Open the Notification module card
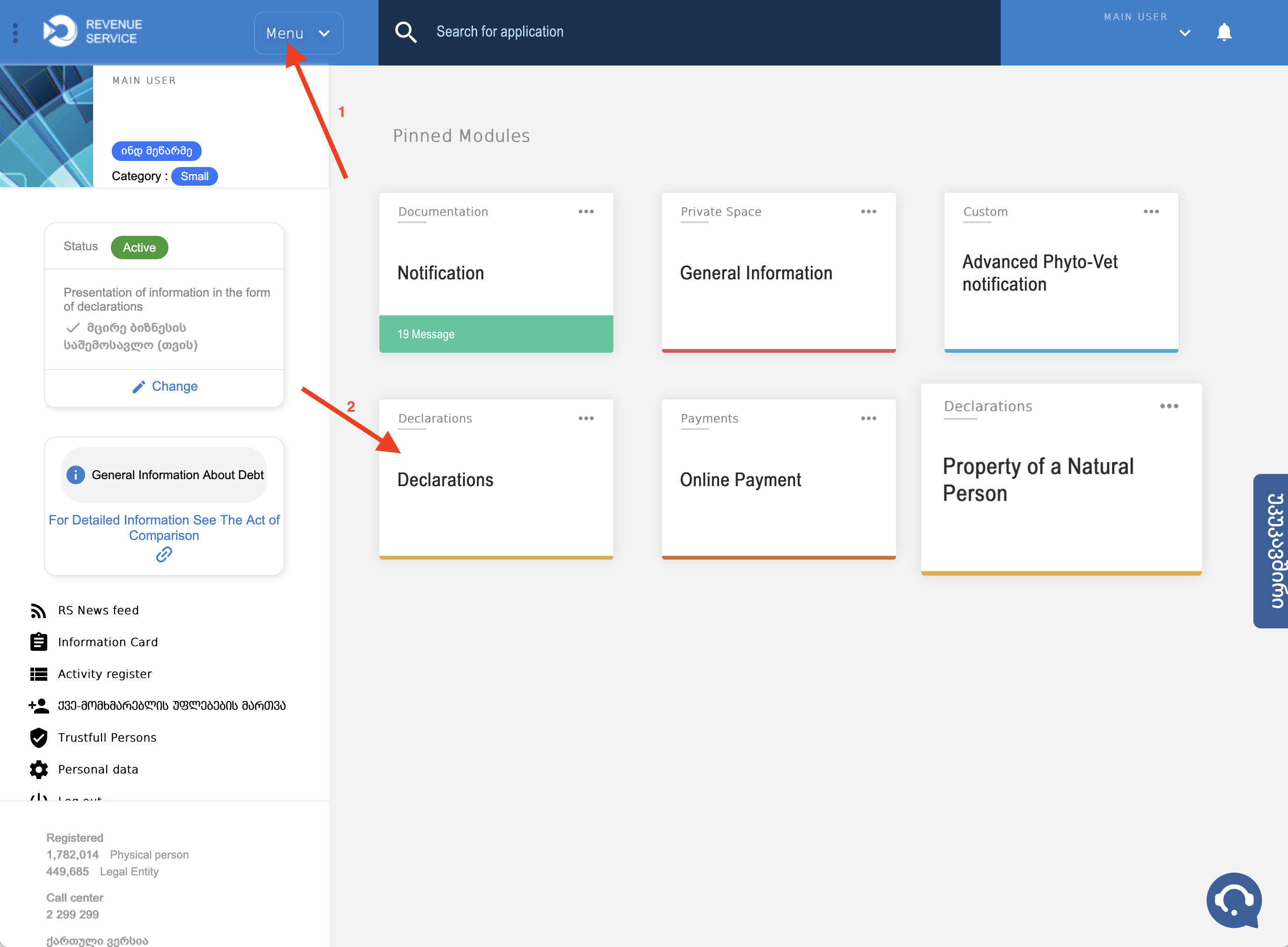 (x=496, y=273)
